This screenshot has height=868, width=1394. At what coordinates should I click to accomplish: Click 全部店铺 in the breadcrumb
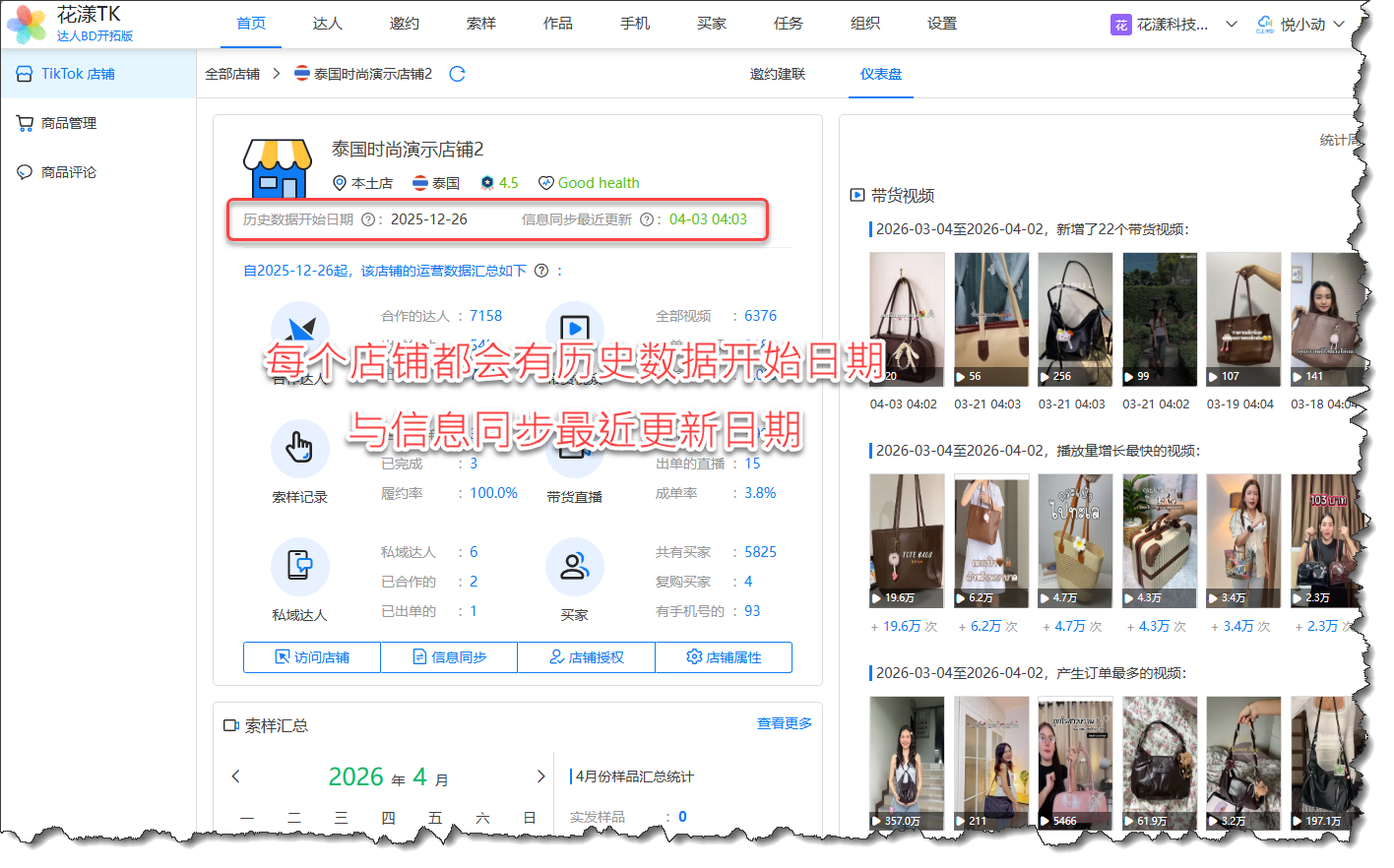click(232, 74)
